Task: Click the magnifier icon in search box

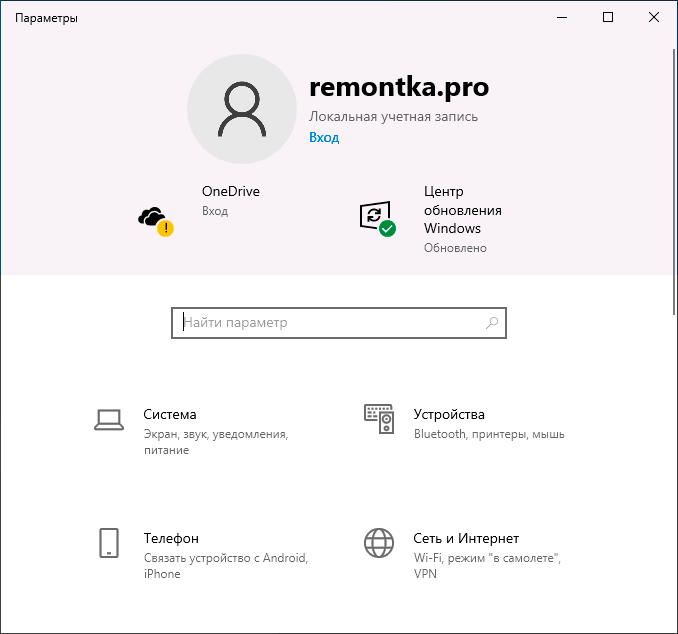Action: pos(492,323)
